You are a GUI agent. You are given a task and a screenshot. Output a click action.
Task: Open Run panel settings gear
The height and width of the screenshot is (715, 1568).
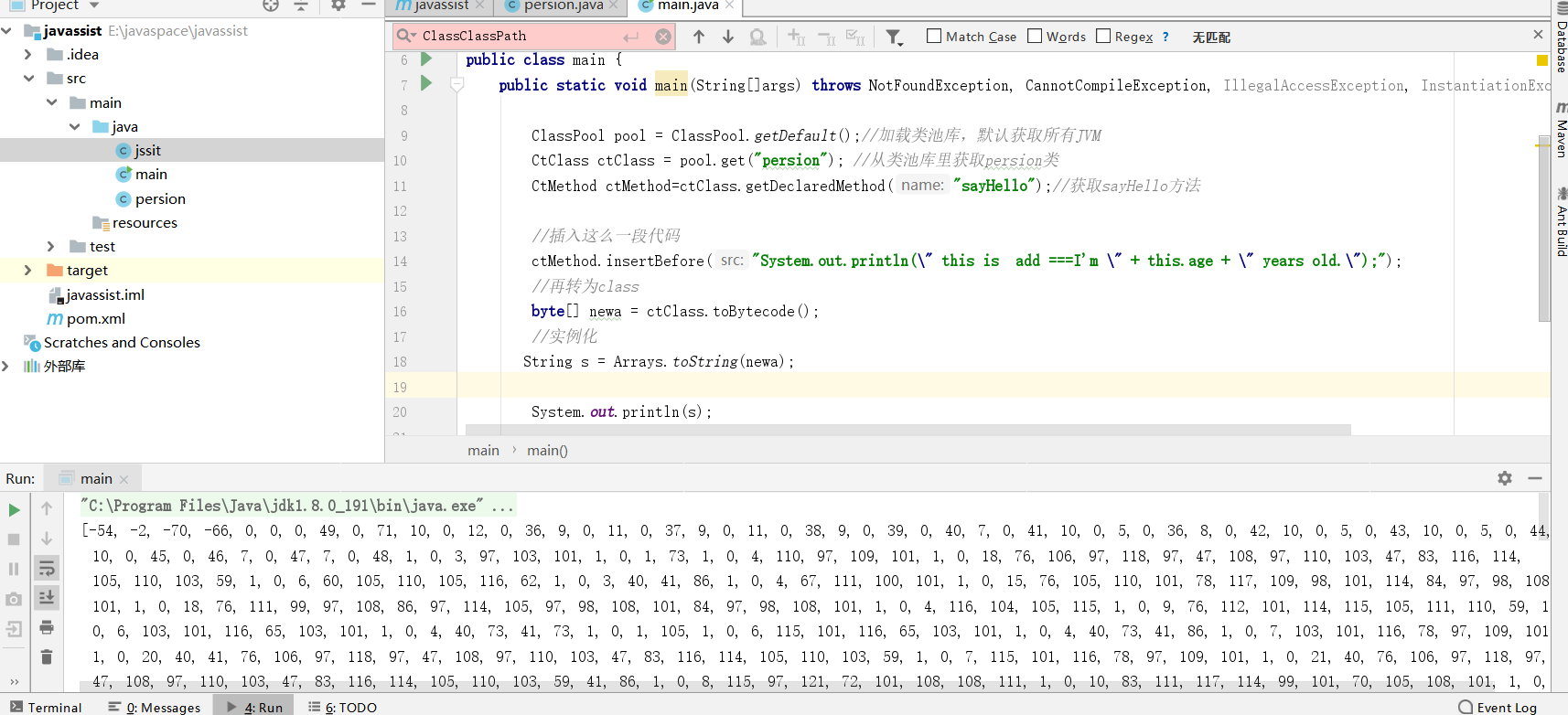(1505, 478)
